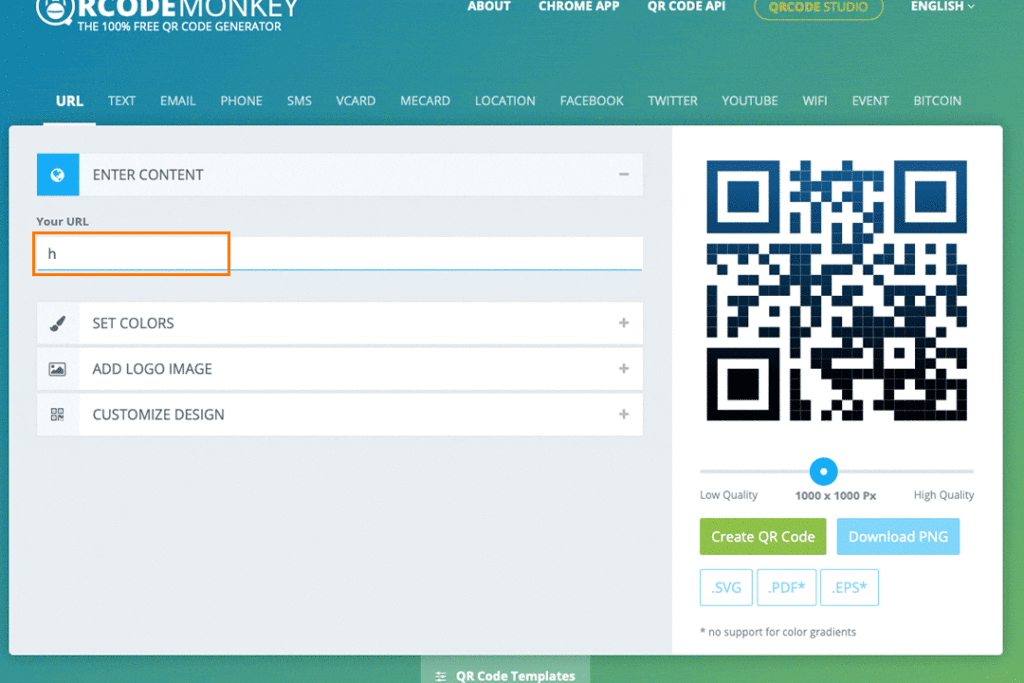Screen dimensions: 1024x683
Task: Open the About page link
Action: 488,7
